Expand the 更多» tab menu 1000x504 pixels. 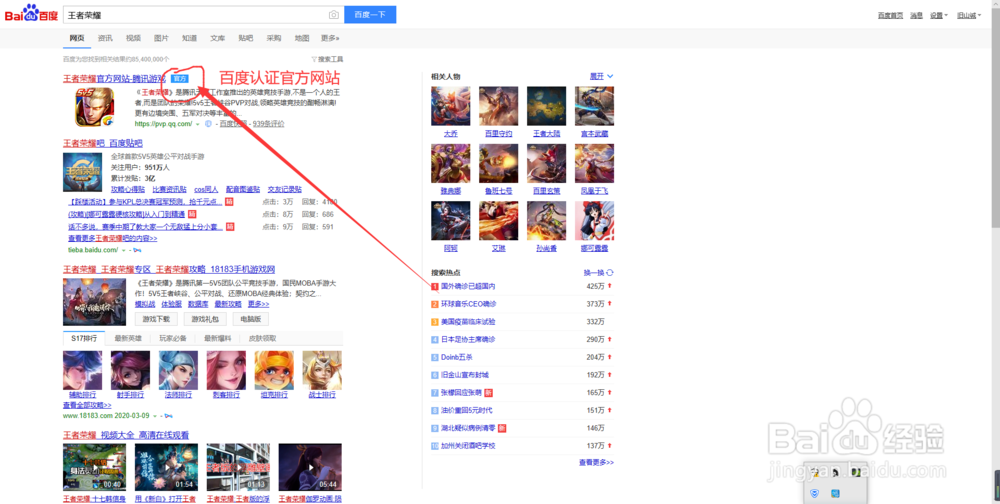pyautogui.click(x=330, y=38)
